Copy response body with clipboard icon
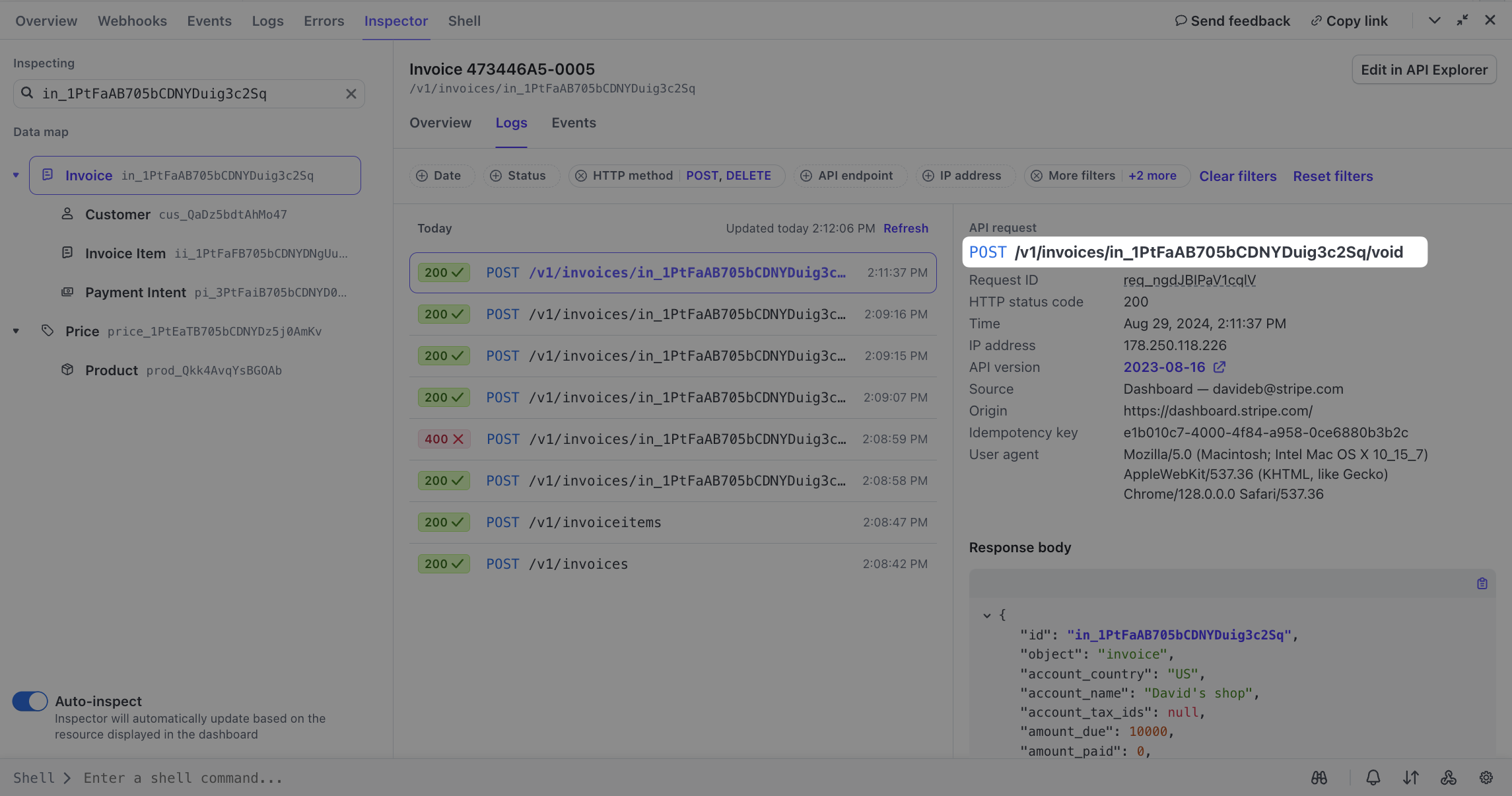Viewport: 1512px width, 796px height. (x=1482, y=583)
